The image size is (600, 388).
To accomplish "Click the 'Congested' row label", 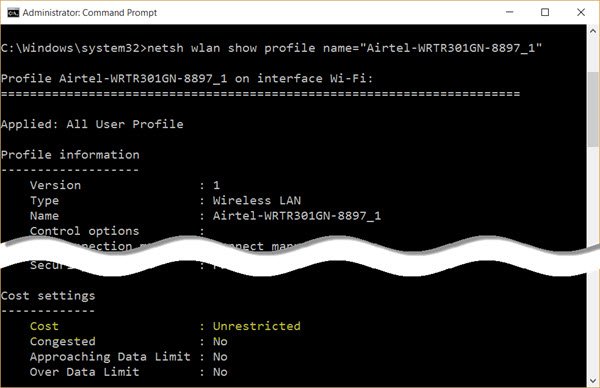I will pos(63,341).
